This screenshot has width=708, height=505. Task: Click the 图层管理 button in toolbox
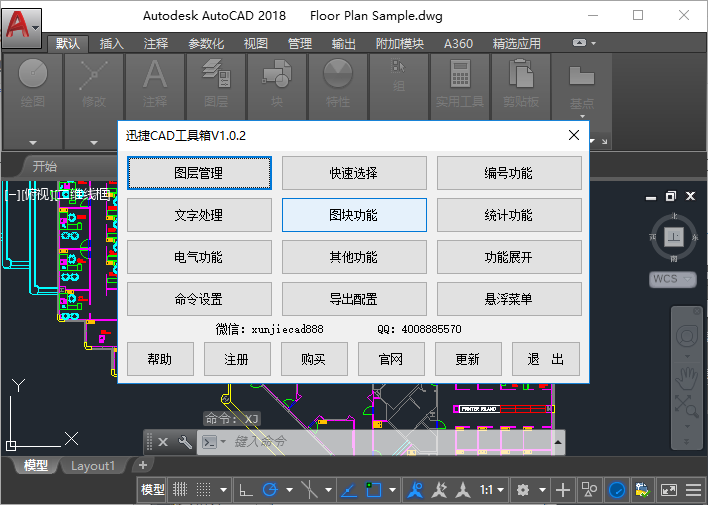pyautogui.click(x=199, y=173)
